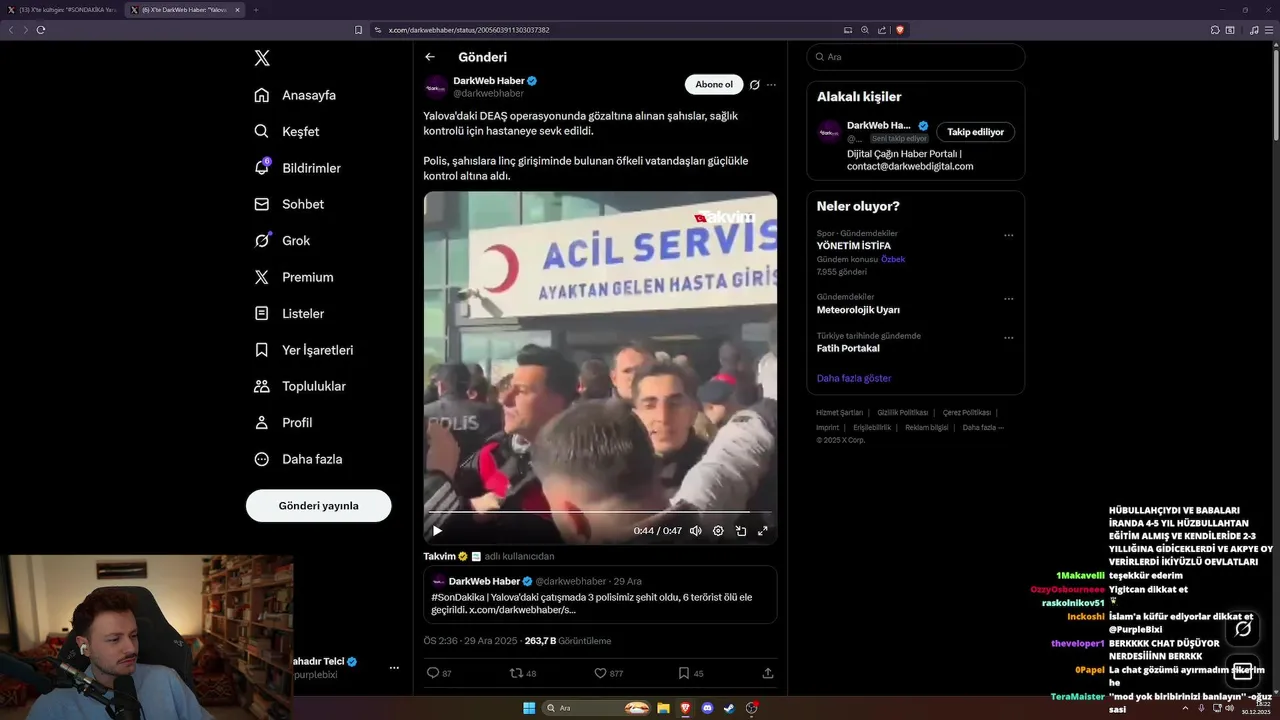Screen dimensions: 1280x720
Task: Expand Daha fazla menu in sidebar
Action: coord(298,459)
